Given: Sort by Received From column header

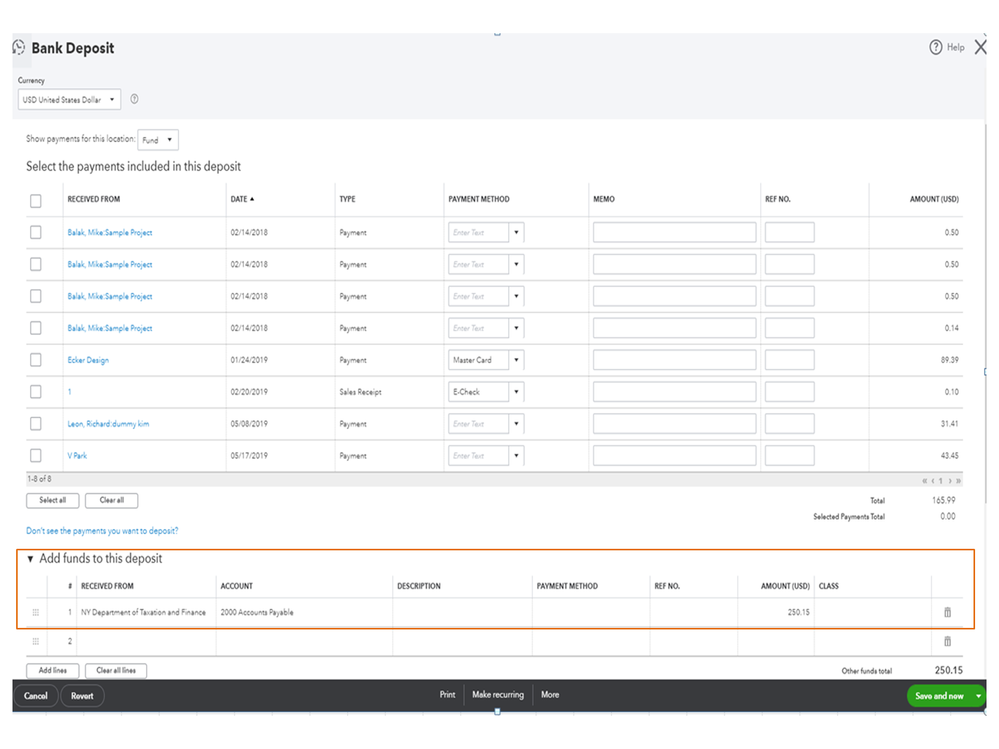Looking at the screenshot, I should pos(94,199).
